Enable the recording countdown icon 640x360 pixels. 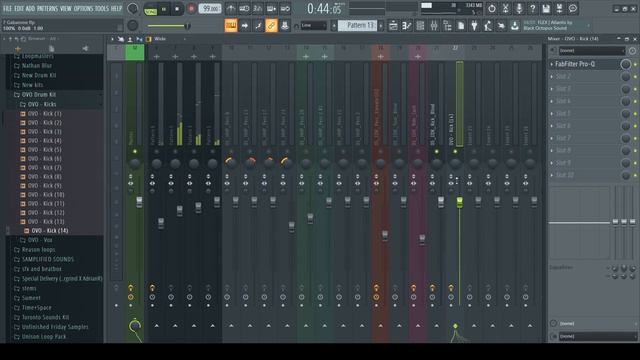258,9
